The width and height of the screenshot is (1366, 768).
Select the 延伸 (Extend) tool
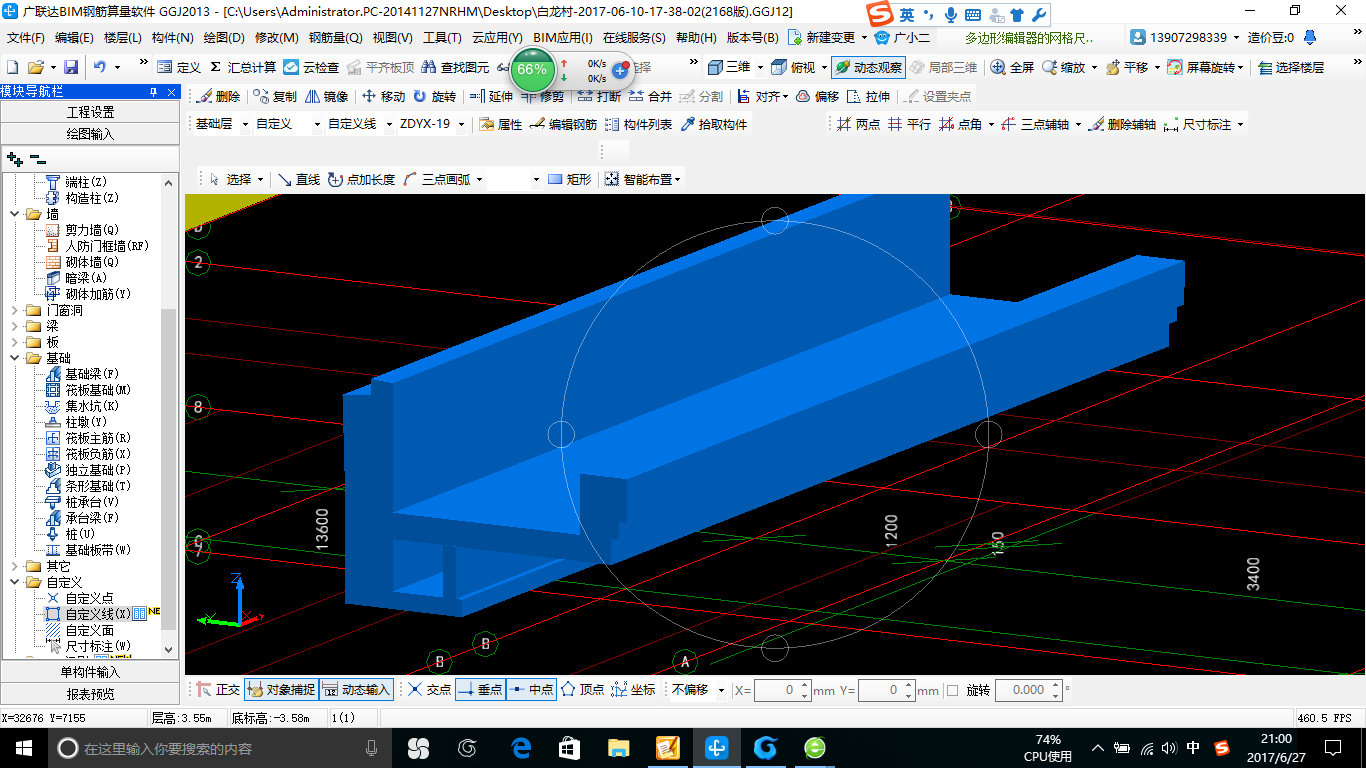(491, 97)
